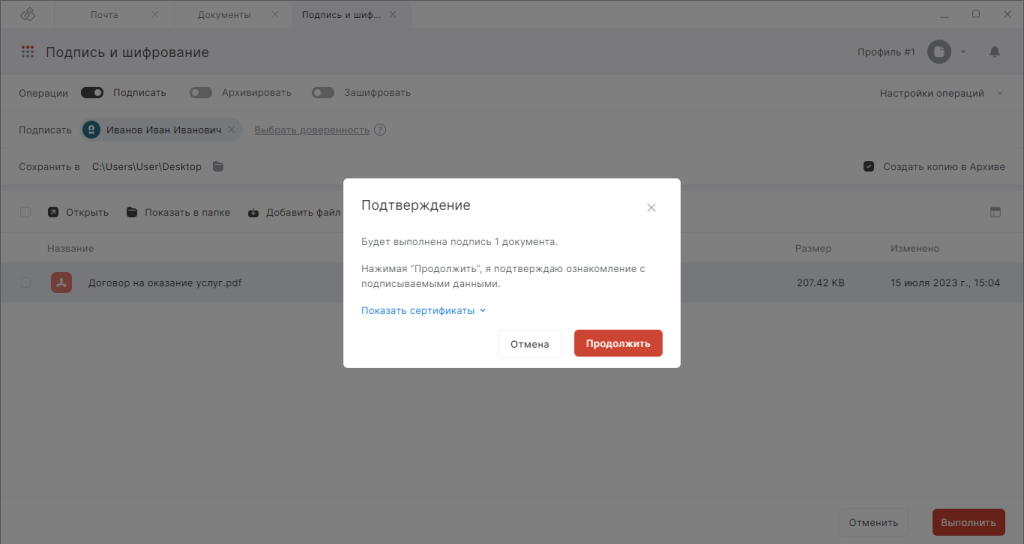Viewport: 1024px width, 544px height.
Task: Close the Подпись и шифрование tab
Action: pos(392,14)
